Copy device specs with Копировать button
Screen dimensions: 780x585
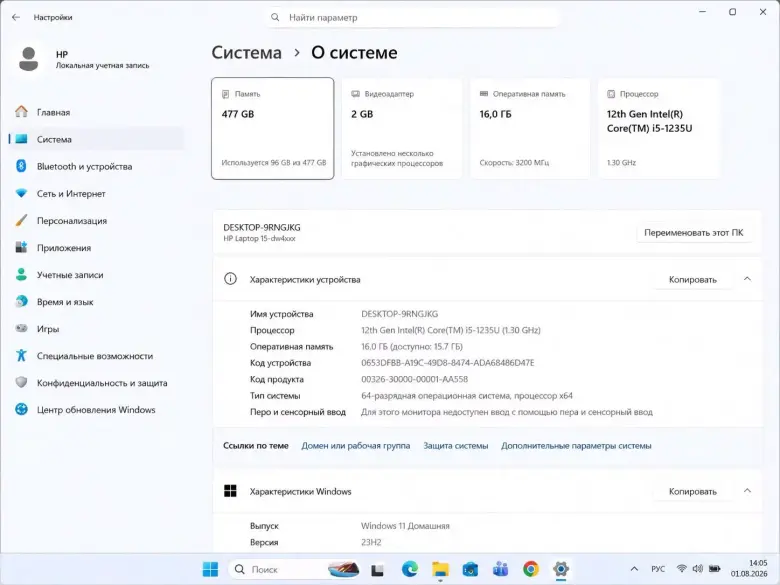pyautogui.click(x=692, y=280)
